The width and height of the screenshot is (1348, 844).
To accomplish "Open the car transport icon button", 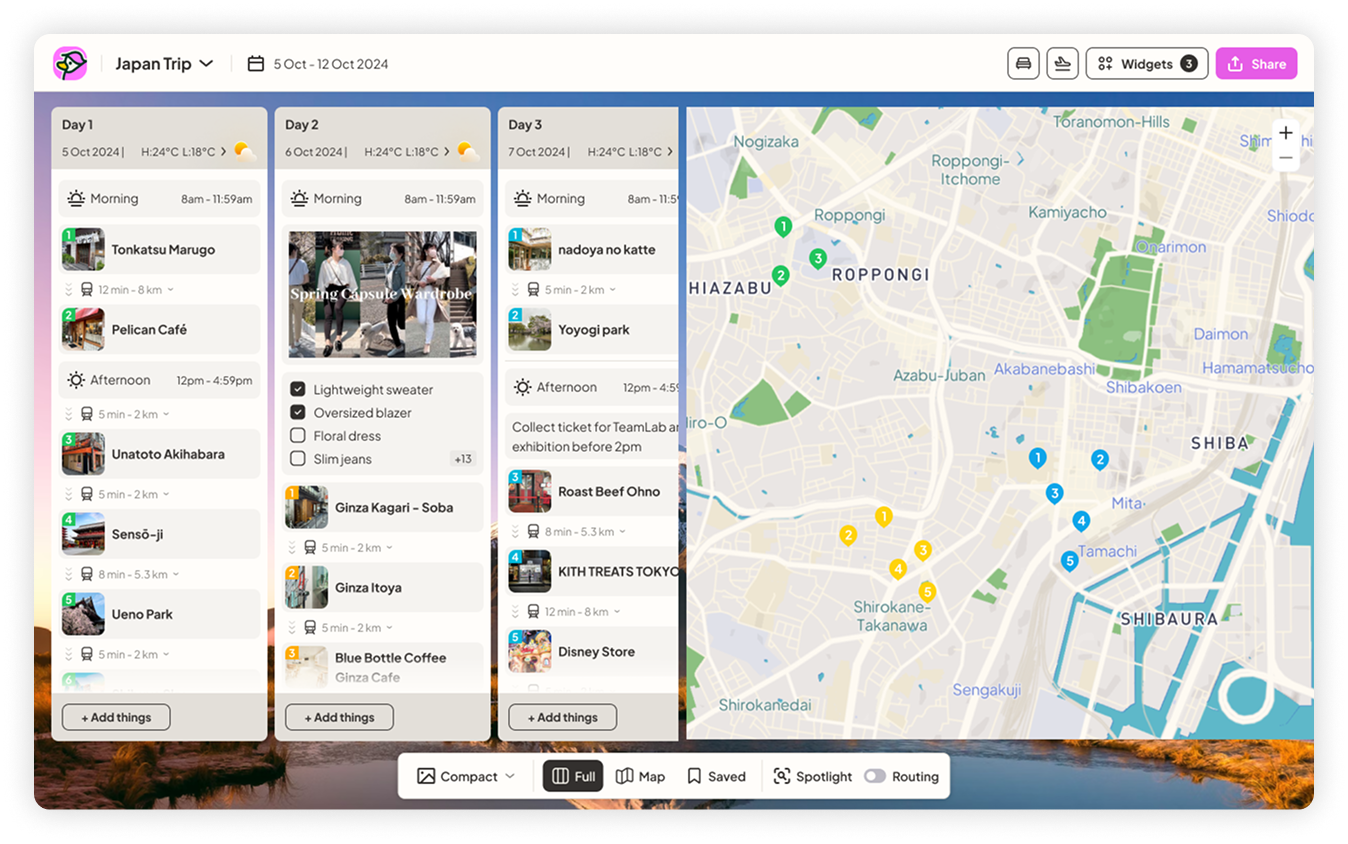I will (1023, 64).
